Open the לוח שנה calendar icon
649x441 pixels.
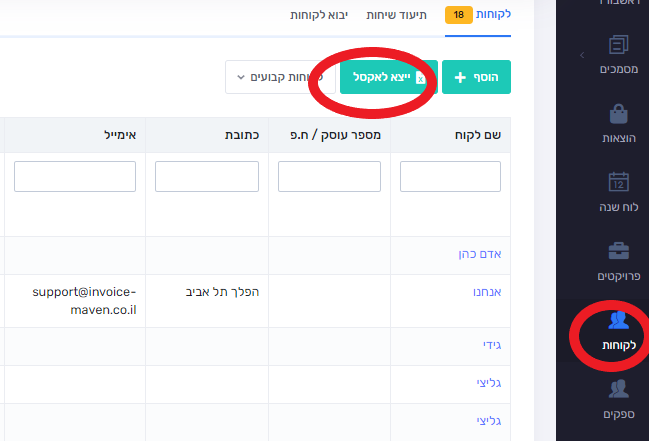[618, 182]
